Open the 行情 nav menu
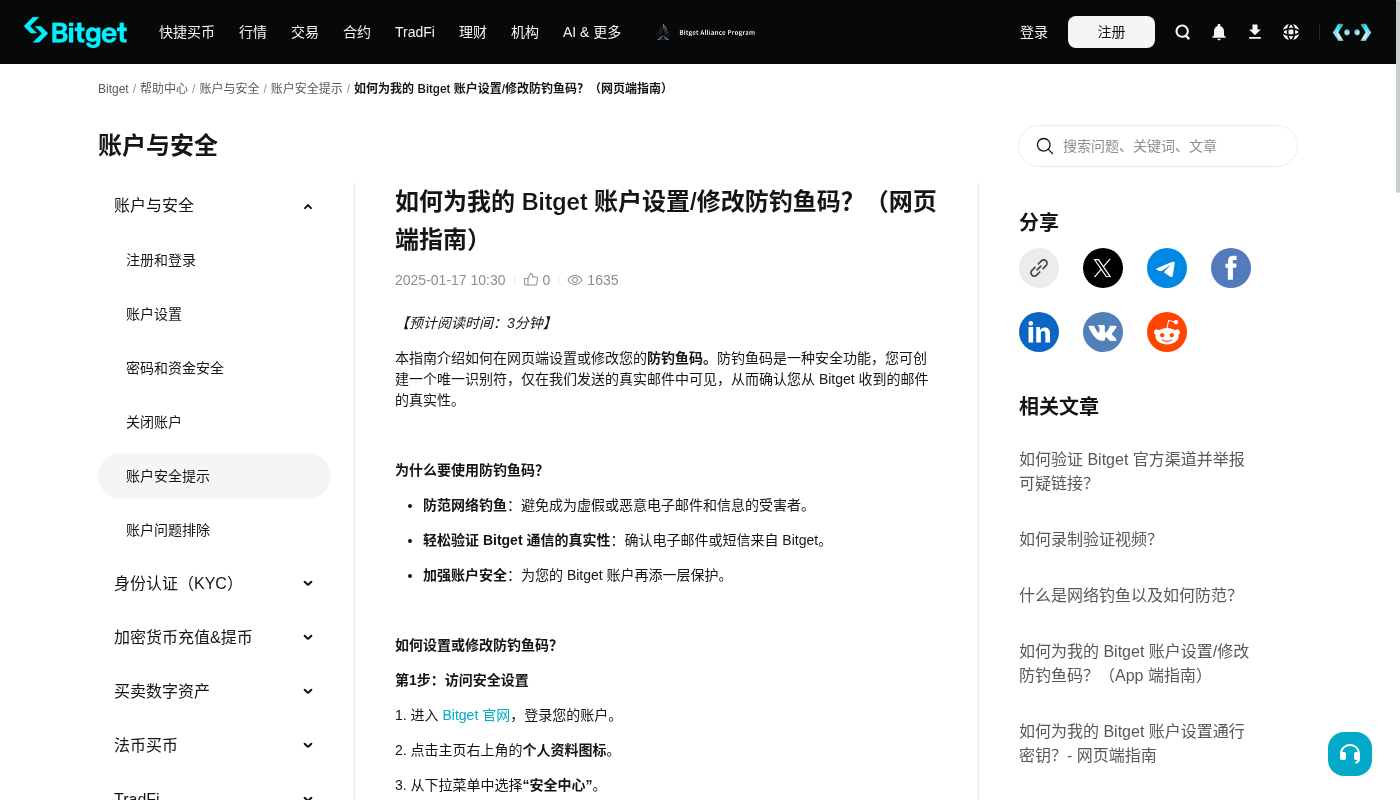This screenshot has height=800, width=1400. [x=253, y=32]
